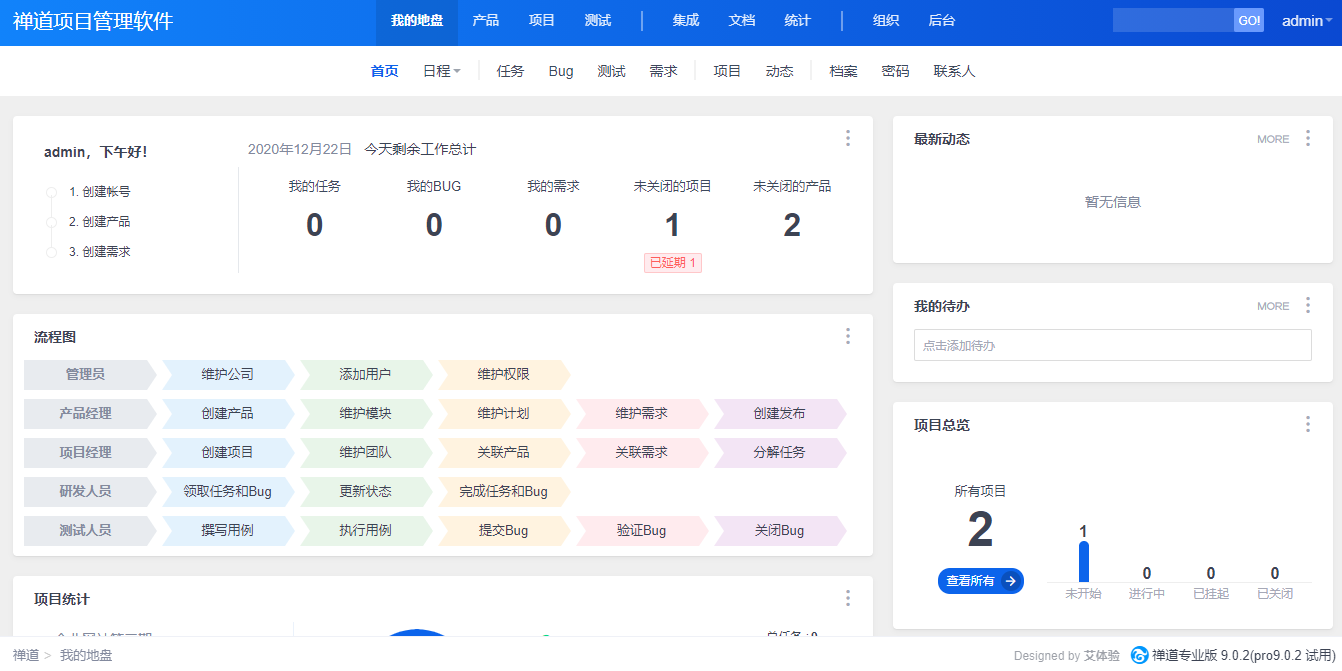Open the 项目统计 block's three-dot menu

(x=848, y=598)
